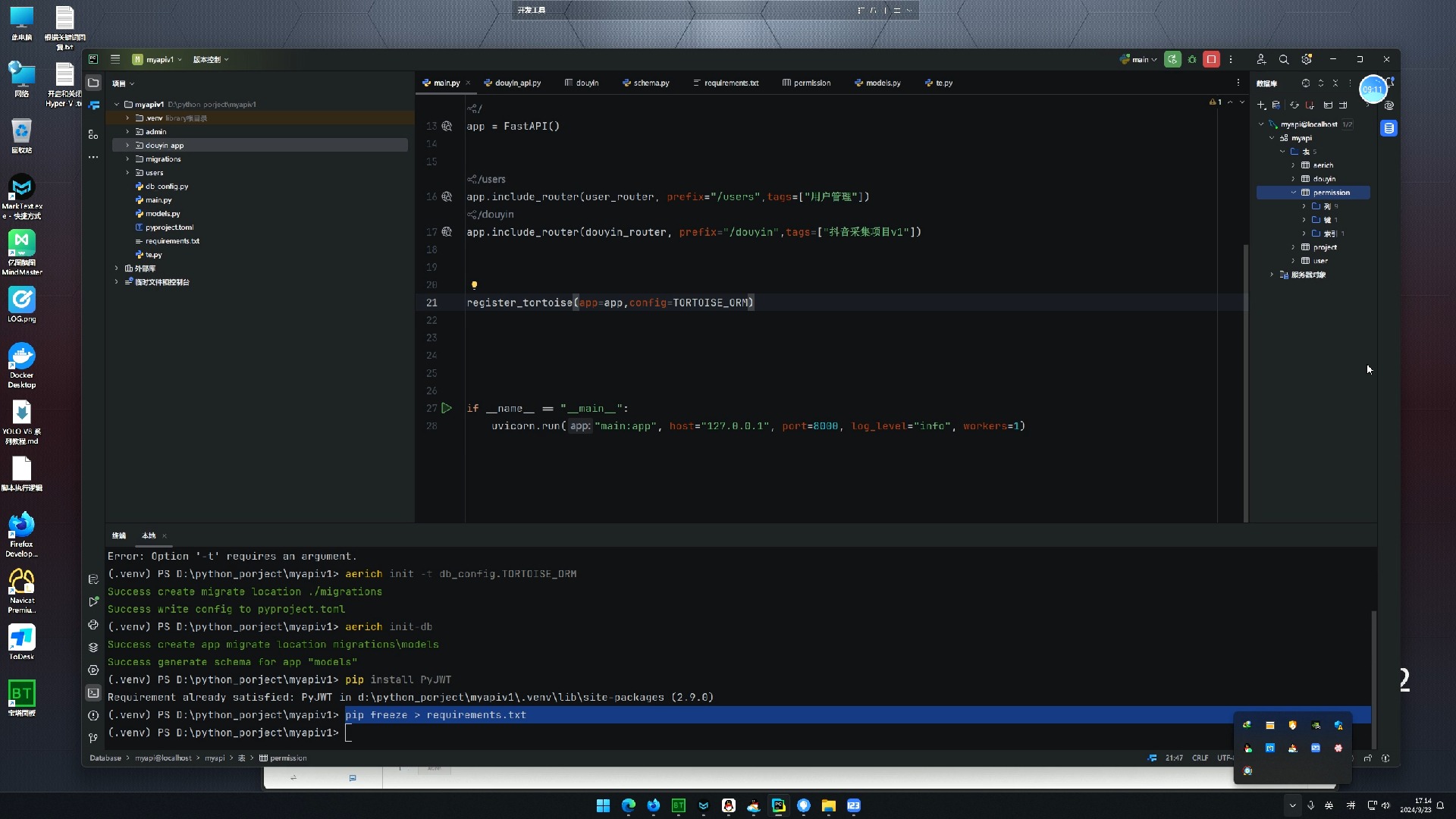The height and width of the screenshot is (819, 1456).
Task: Expand the .venv folder in project tree
Action: coord(127,118)
